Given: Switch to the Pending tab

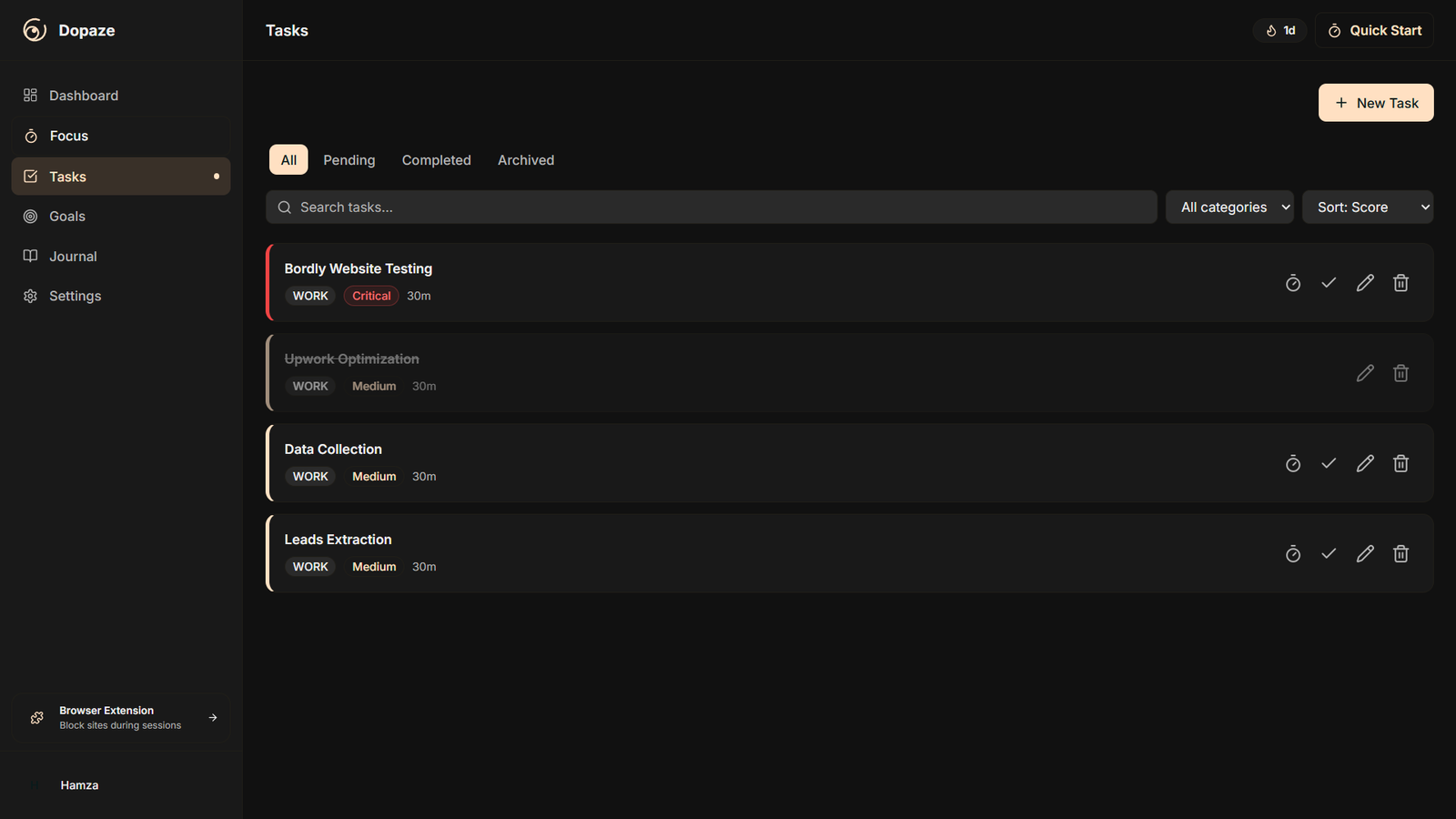Looking at the screenshot, I should (349, 160).
